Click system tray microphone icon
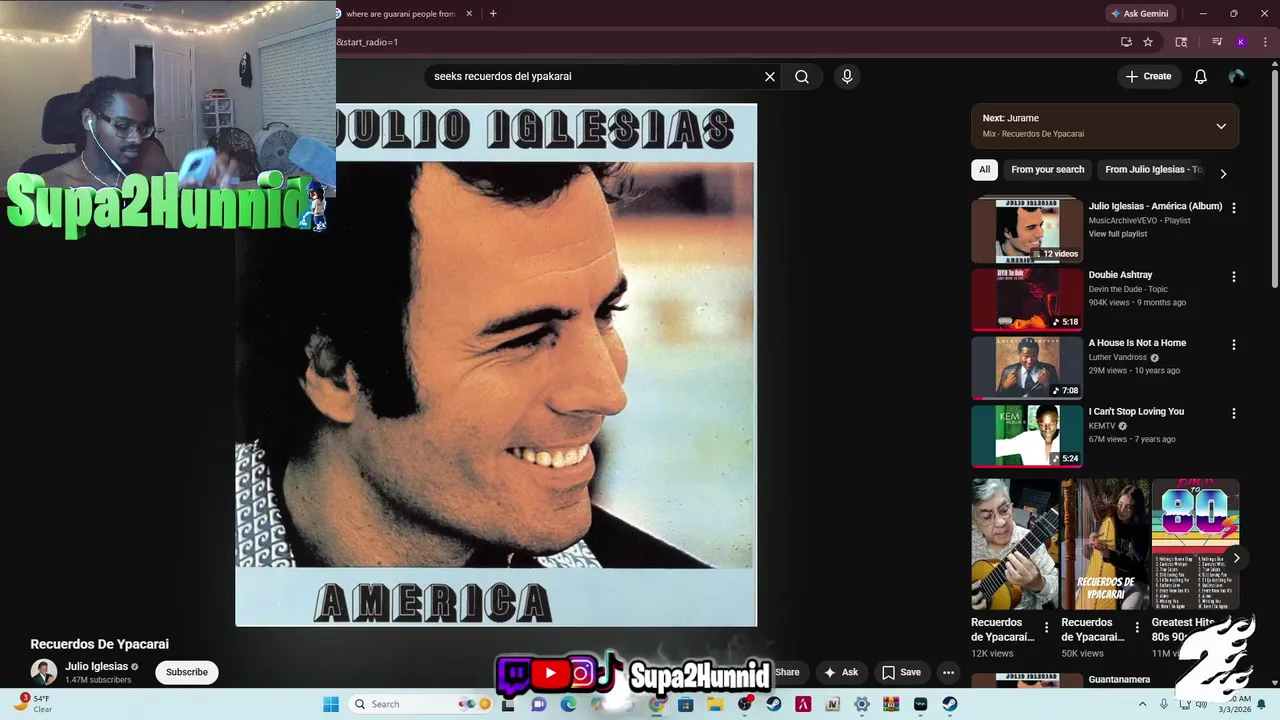 pos(1164,704)
